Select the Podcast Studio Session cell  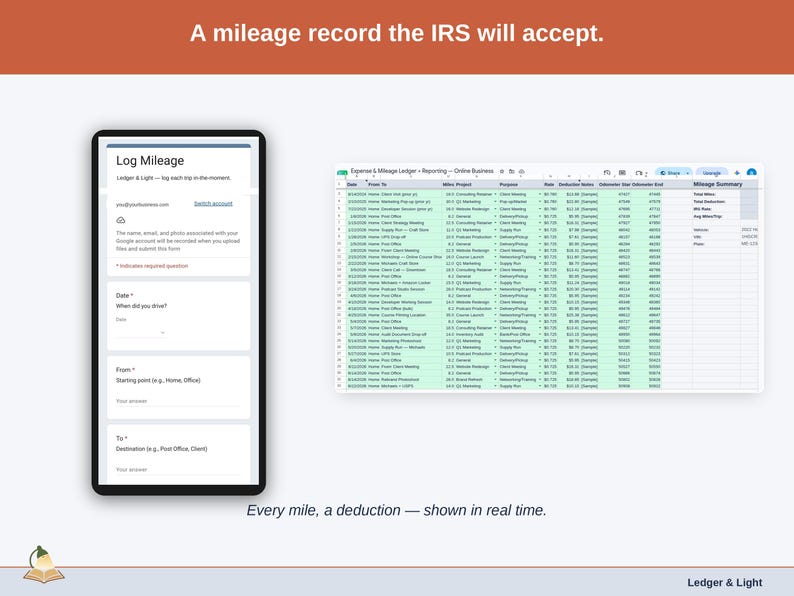tap(411, 289)
